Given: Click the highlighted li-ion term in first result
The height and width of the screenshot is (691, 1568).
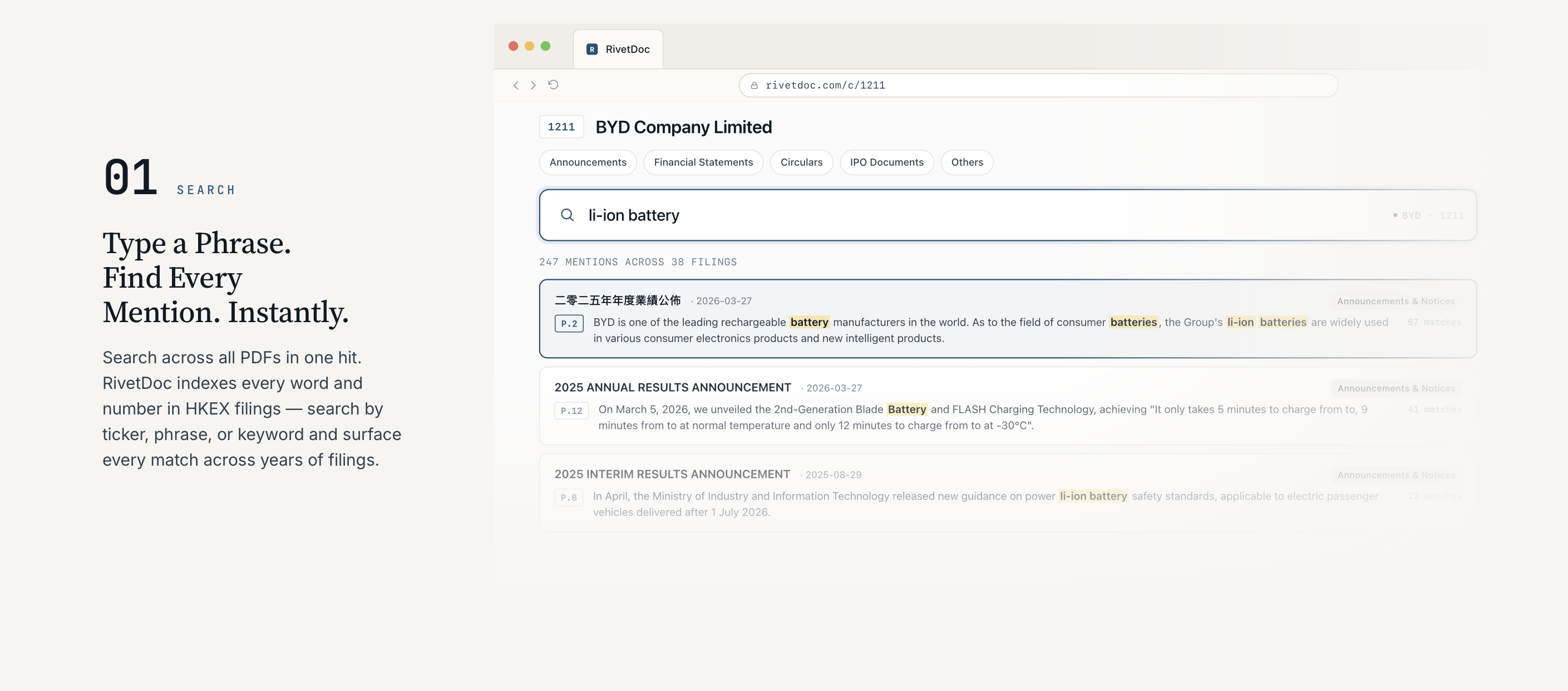Looking at the screenshot, I should [x=1240, y=322].
